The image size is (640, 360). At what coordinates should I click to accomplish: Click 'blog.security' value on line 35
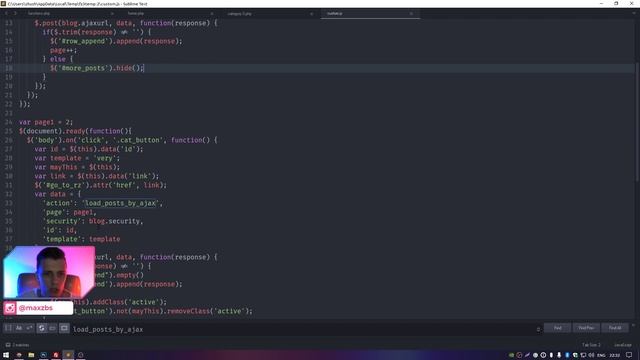click(115, 221)
